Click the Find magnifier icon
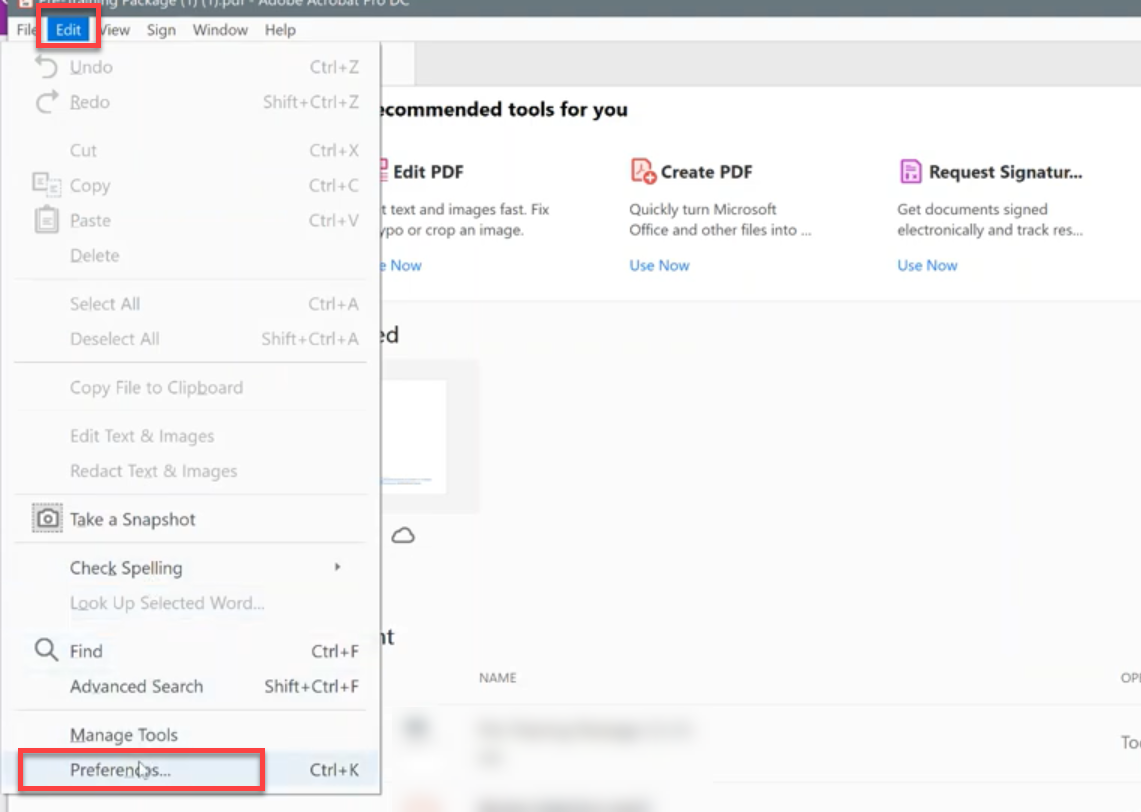 [47, 650]
